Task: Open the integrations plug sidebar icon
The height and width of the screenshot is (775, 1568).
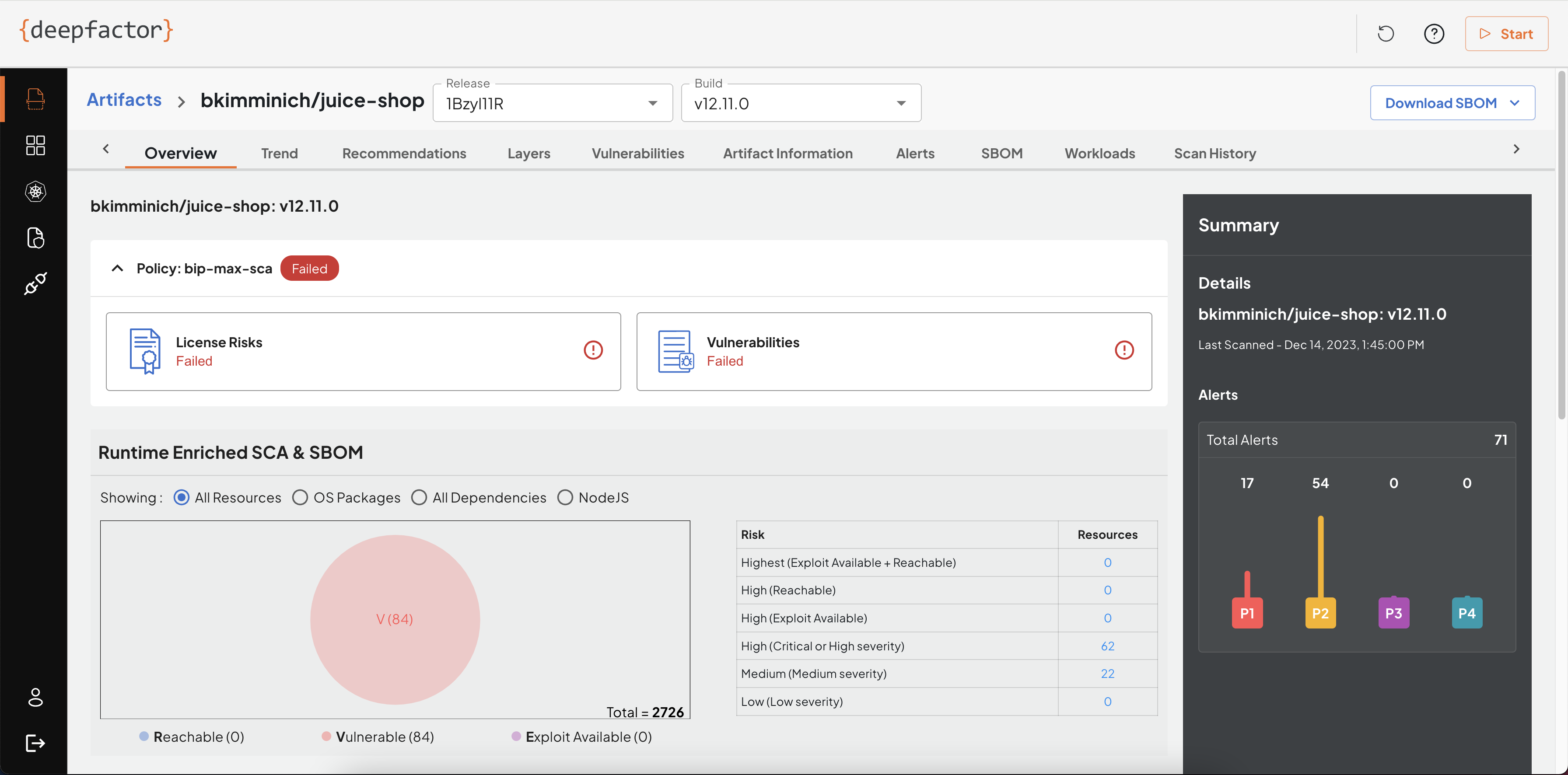Action: coord(35,283)
